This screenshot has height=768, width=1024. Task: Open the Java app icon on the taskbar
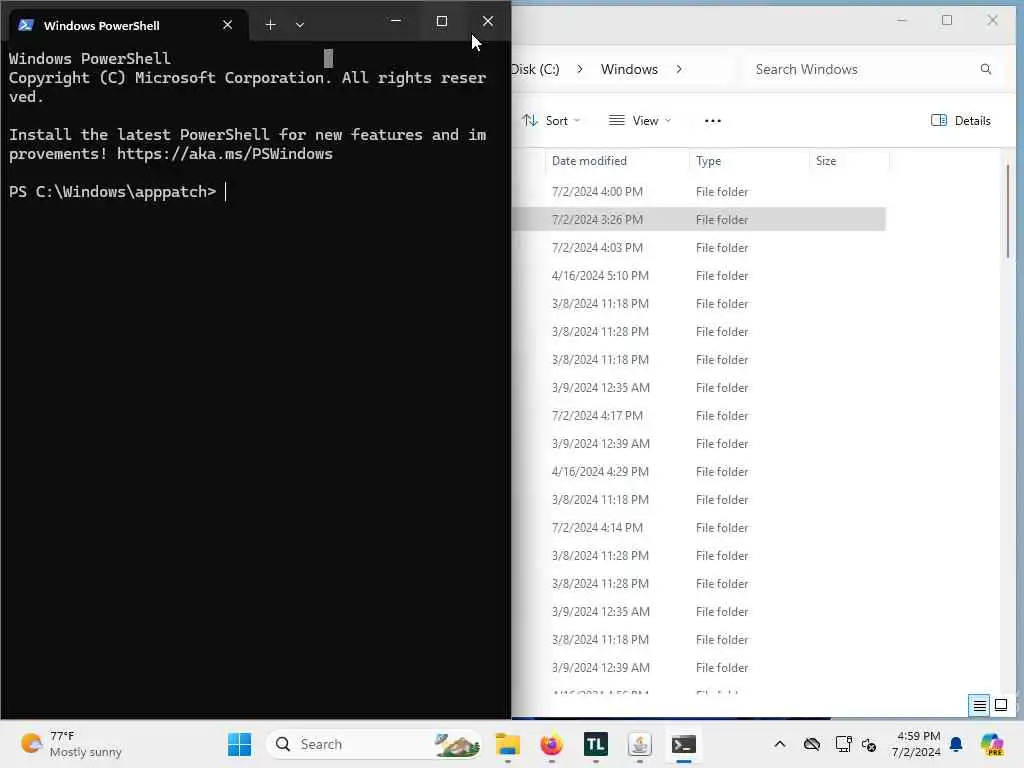tap(639, 744)
